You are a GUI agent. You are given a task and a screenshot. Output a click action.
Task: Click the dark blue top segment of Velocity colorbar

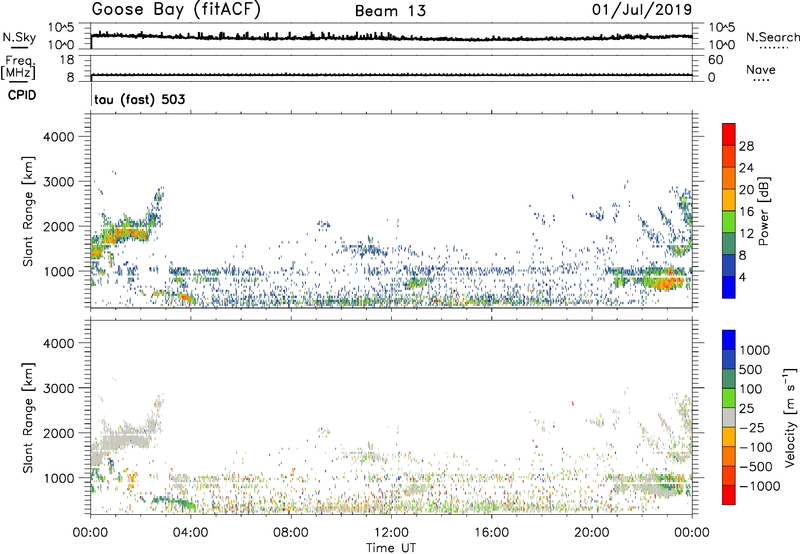tap(729, 340)
